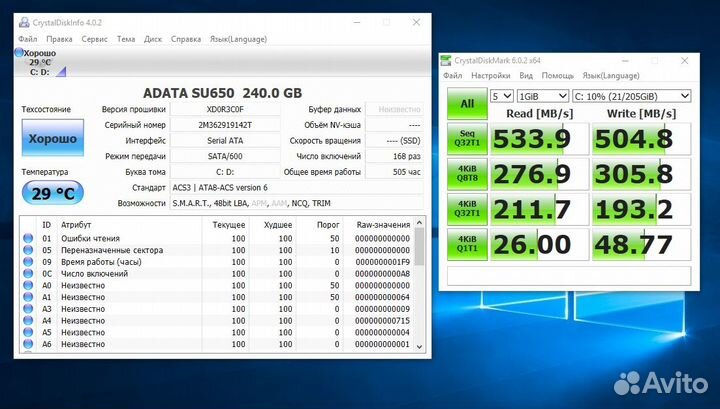The height and width of the screenshot is (409, 720).
Task: Click status circle for attribute A0
Action: (x=28, y=285)
